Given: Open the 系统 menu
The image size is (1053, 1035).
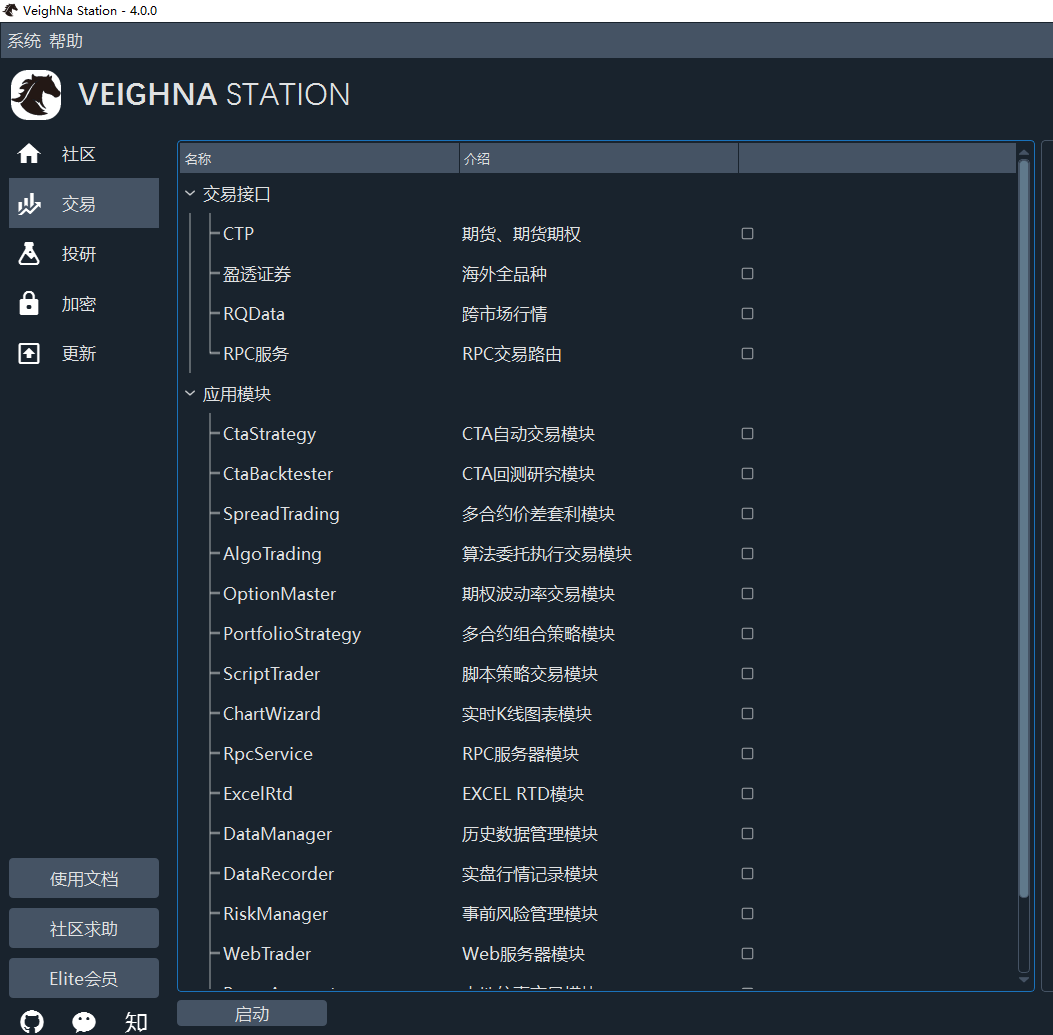Looking at the screenshot, I should click(x=24, y=41).
